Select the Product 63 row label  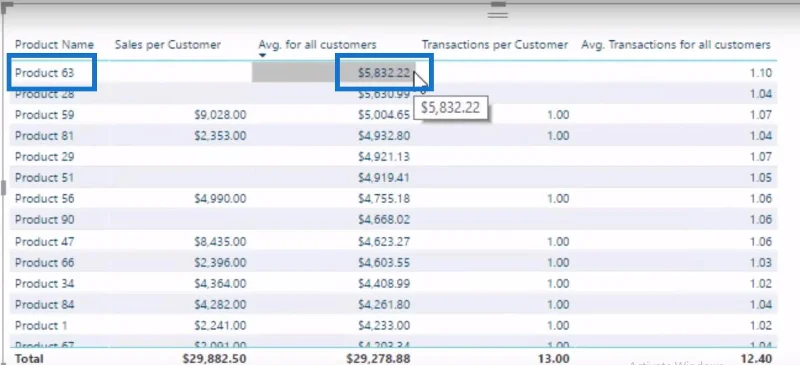coord(44,73)
